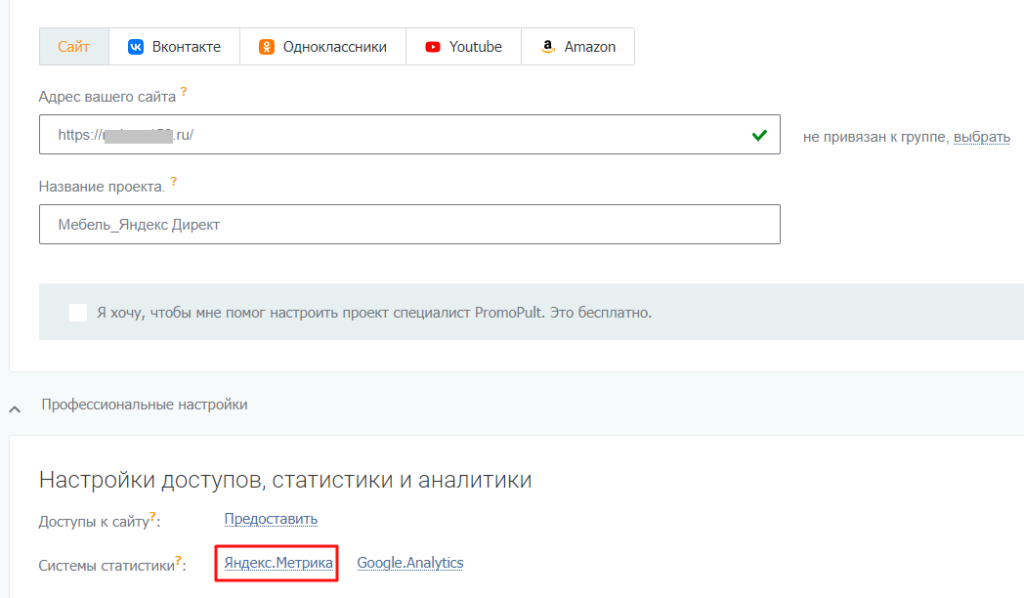Click help icon beside 'Название проекта'
Image resolution: width=1024 pixels, height=598 pixels.
click(174, 181)
